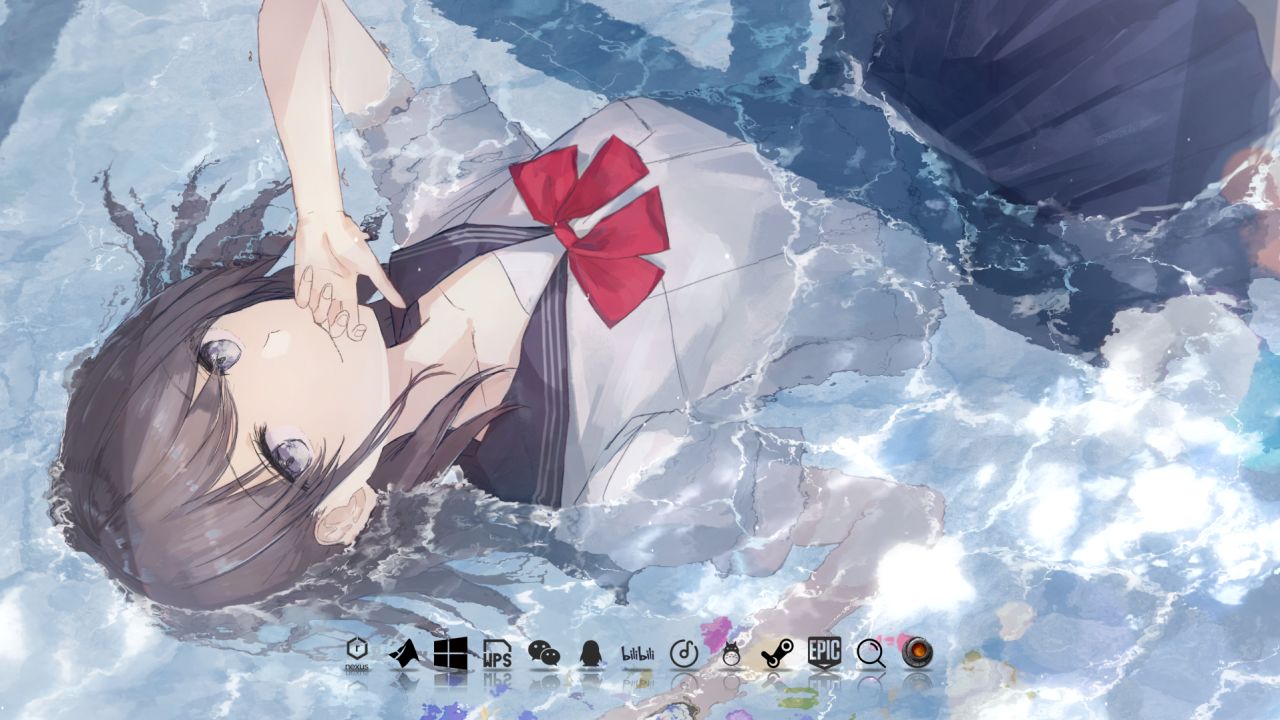Launch bilibili from the dock
The width and height of the screenshot is (1280, 720).
tap(637, 653)
